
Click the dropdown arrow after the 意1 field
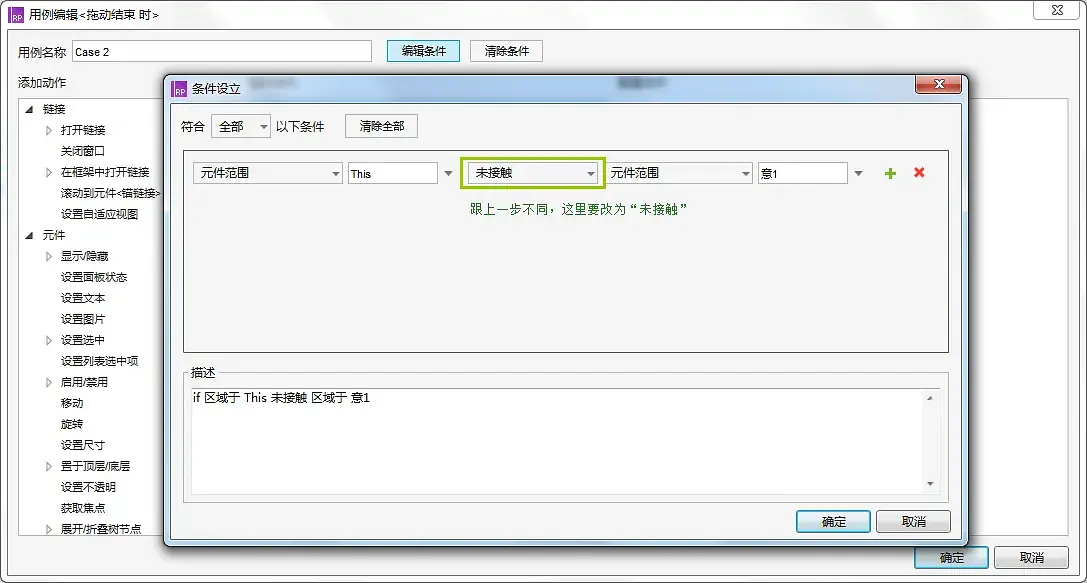click(x=858, y=172)
